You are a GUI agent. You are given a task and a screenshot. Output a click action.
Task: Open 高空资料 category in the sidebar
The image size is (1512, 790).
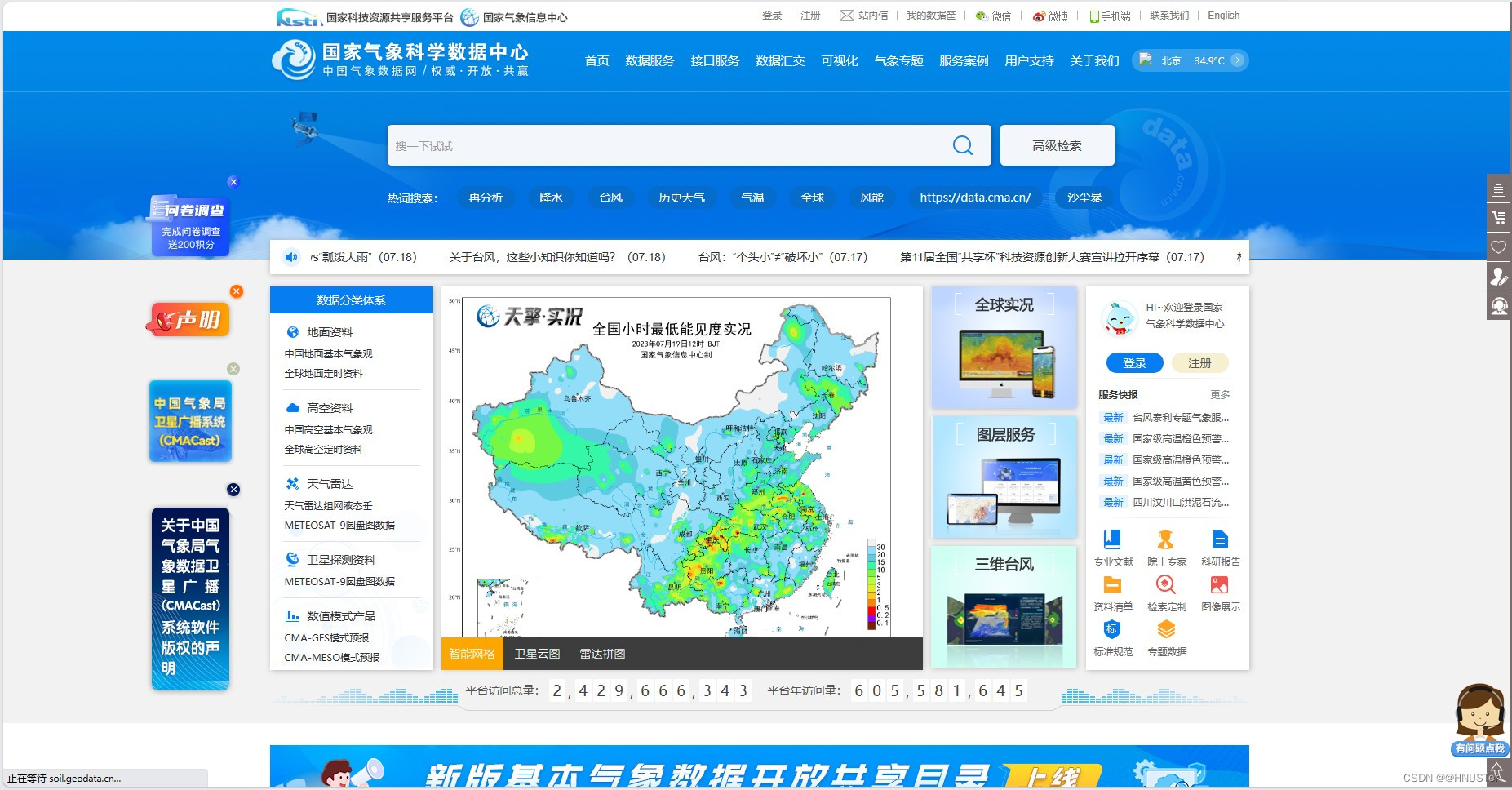point(330,408)
